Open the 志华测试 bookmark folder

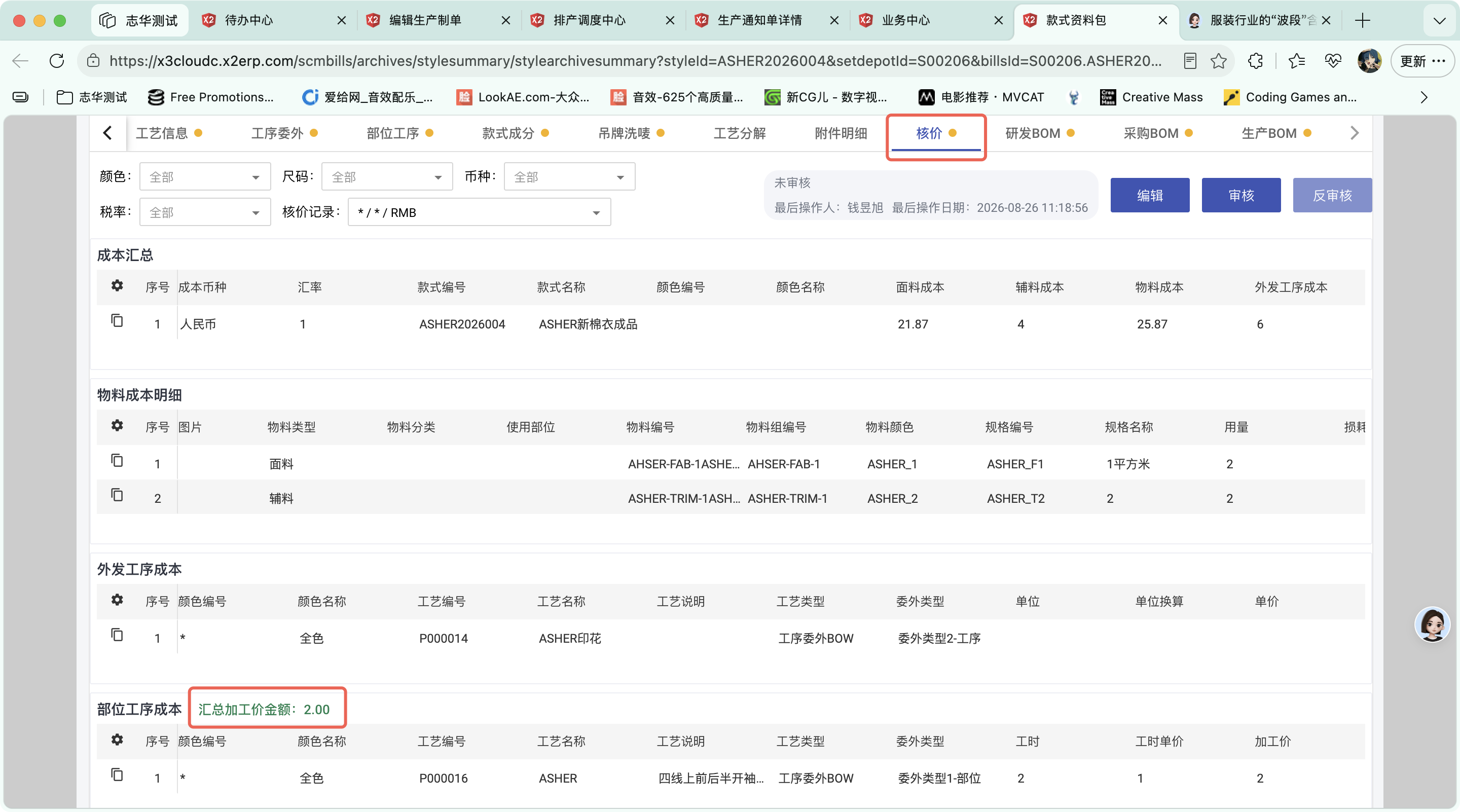(x=92, y=97)
